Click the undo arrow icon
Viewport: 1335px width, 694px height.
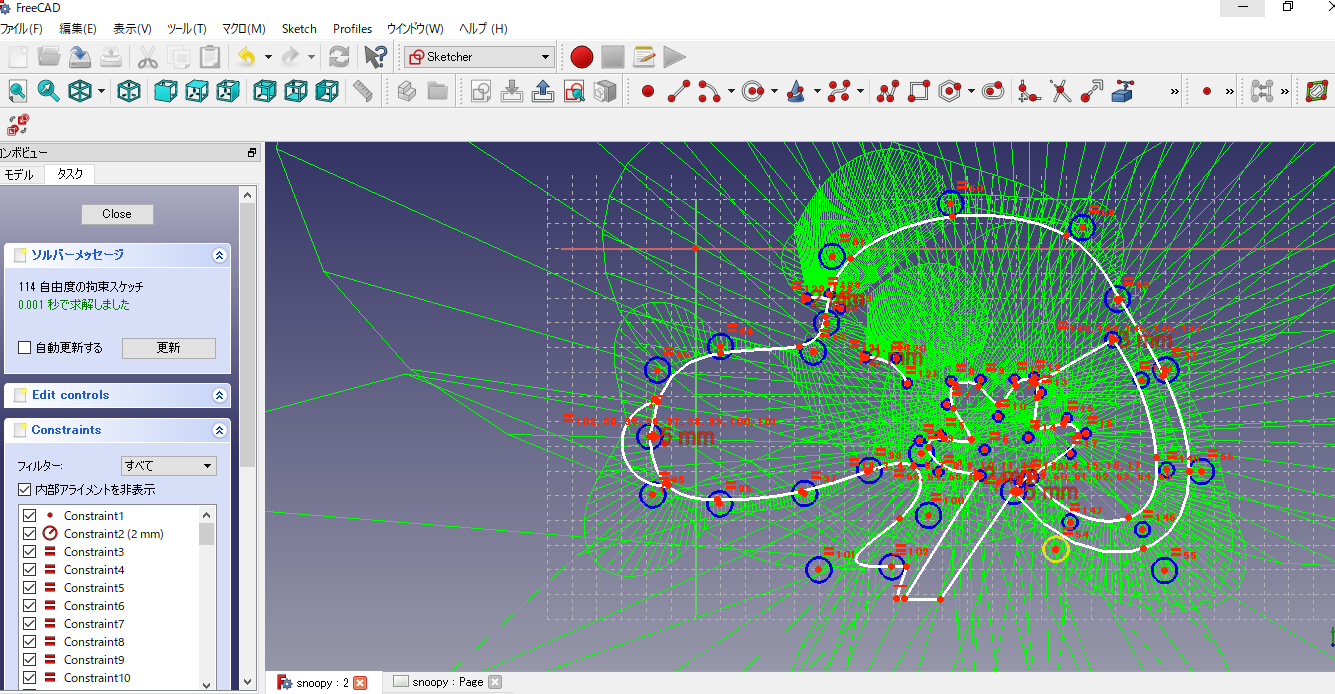coord(246,57)
